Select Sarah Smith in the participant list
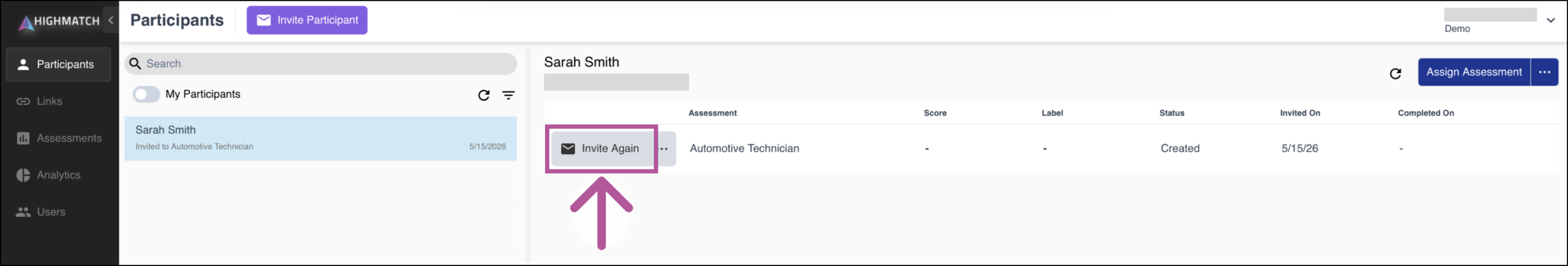This screenshot has height=266, width=1568. click(320, 138)
